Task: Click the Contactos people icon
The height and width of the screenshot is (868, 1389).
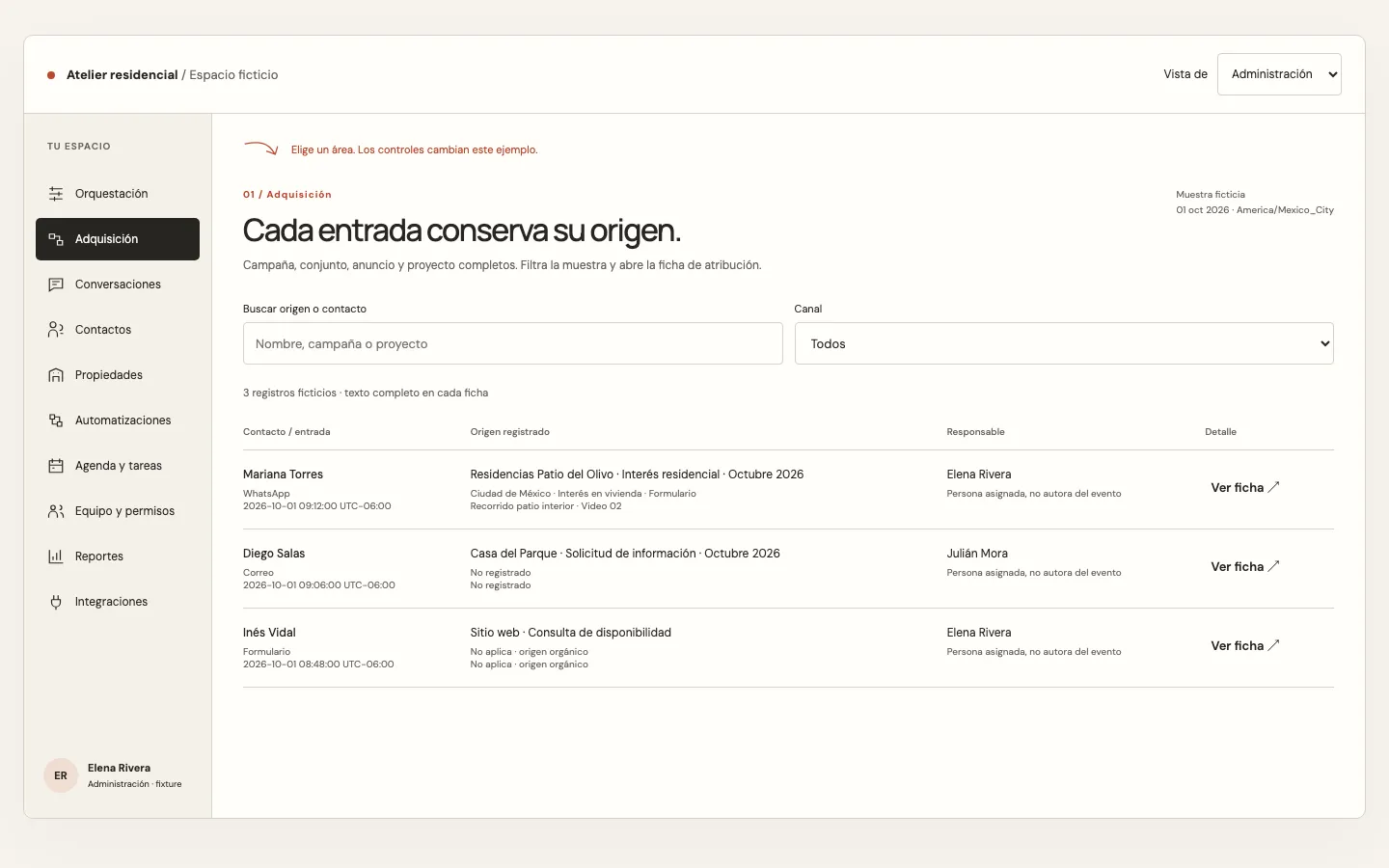Action: (56, 330)
